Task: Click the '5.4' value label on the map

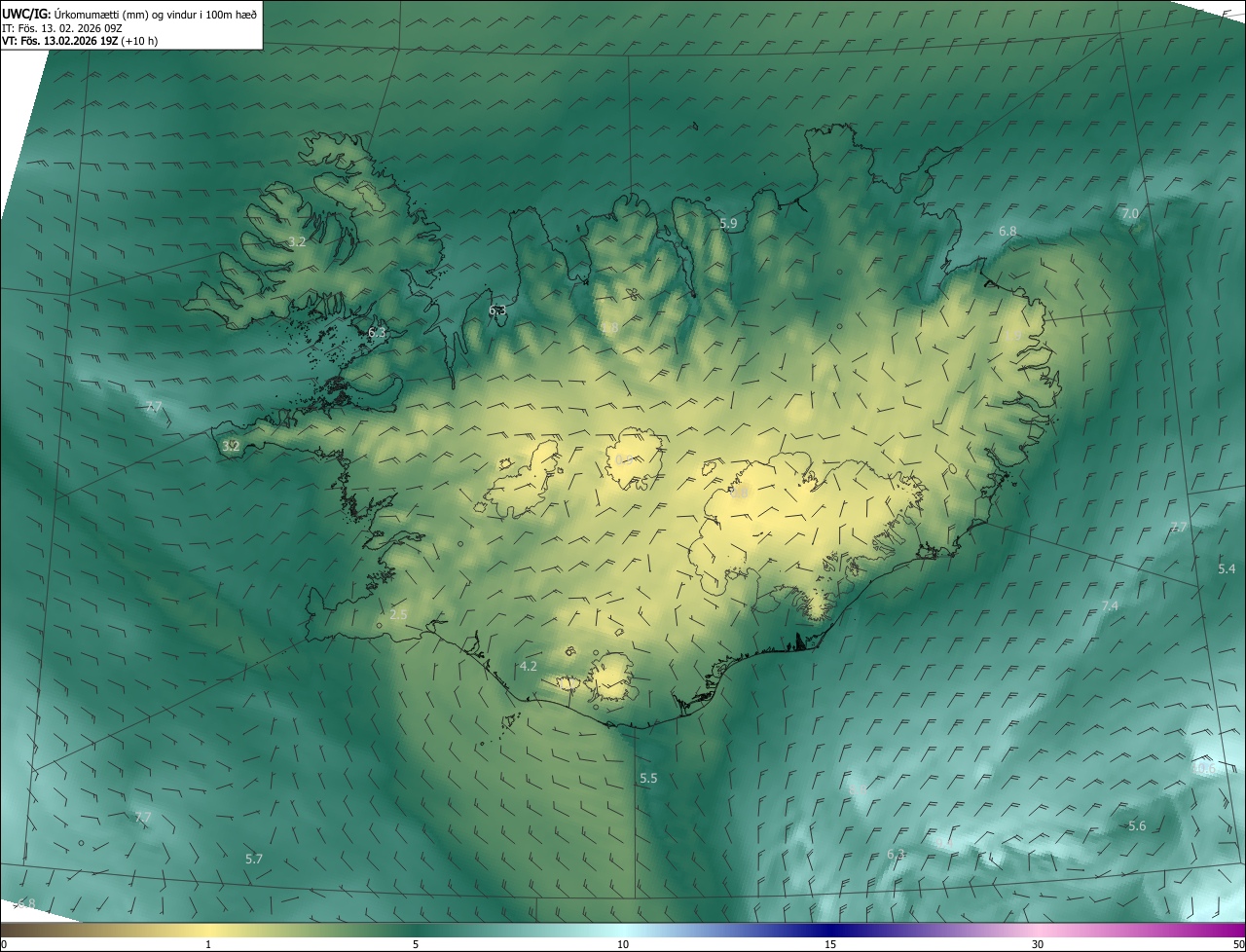Action: 1227,569
